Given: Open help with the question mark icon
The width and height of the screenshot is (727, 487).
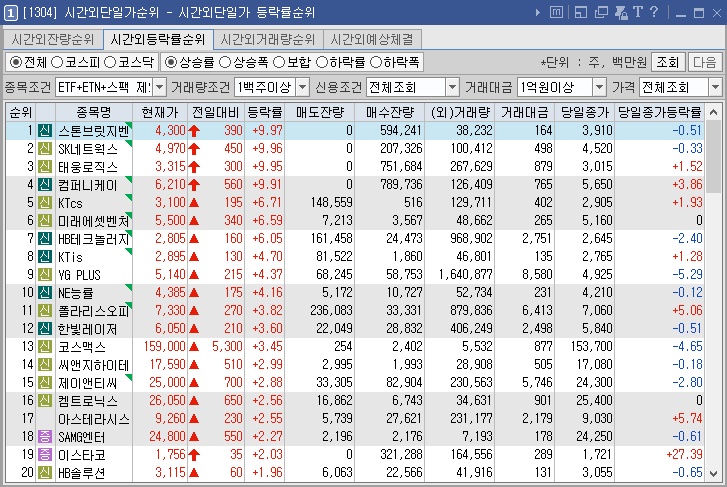Looking at the screenshot, I should [654, 12].
